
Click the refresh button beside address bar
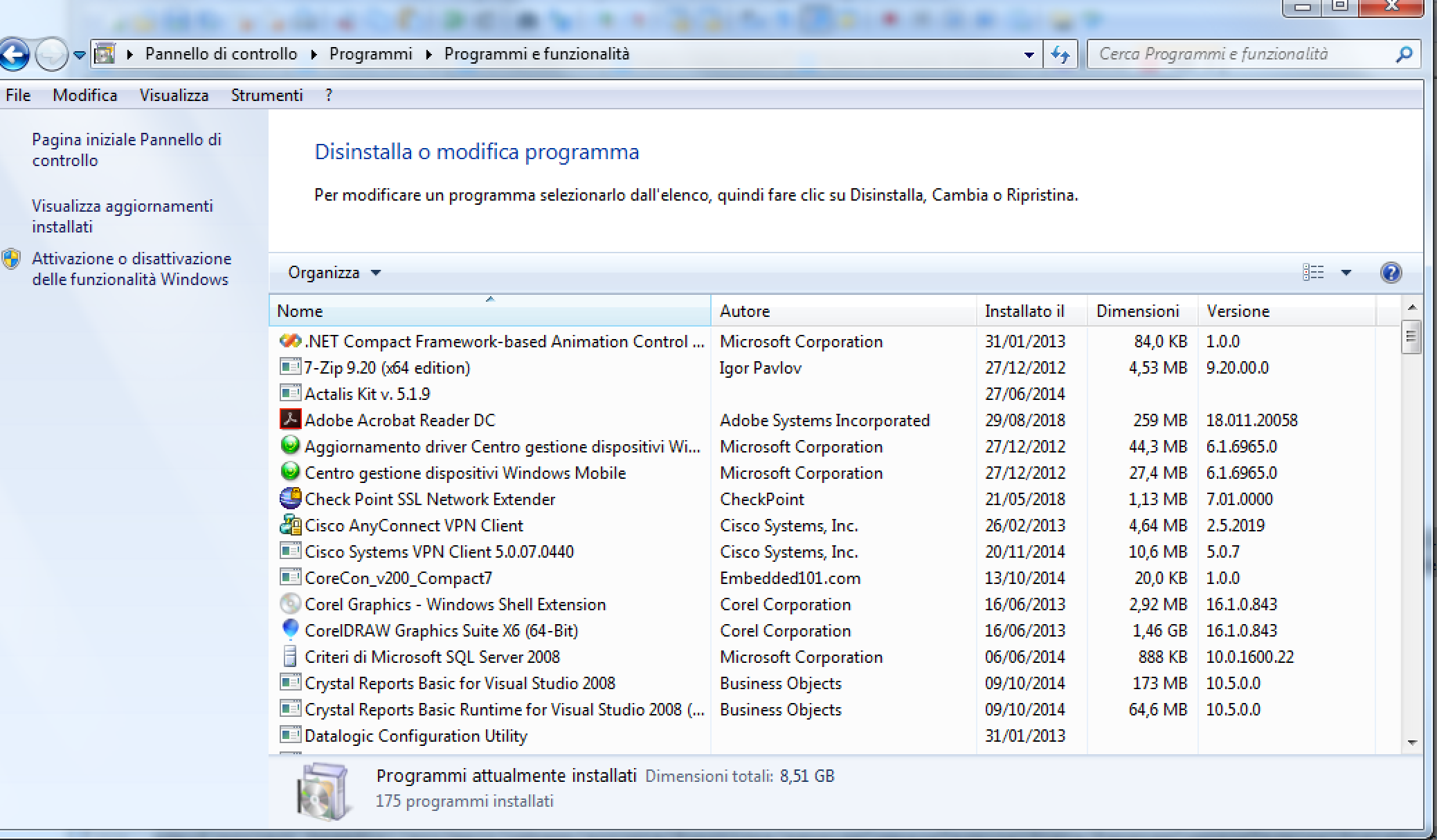tap(1060, 54)
